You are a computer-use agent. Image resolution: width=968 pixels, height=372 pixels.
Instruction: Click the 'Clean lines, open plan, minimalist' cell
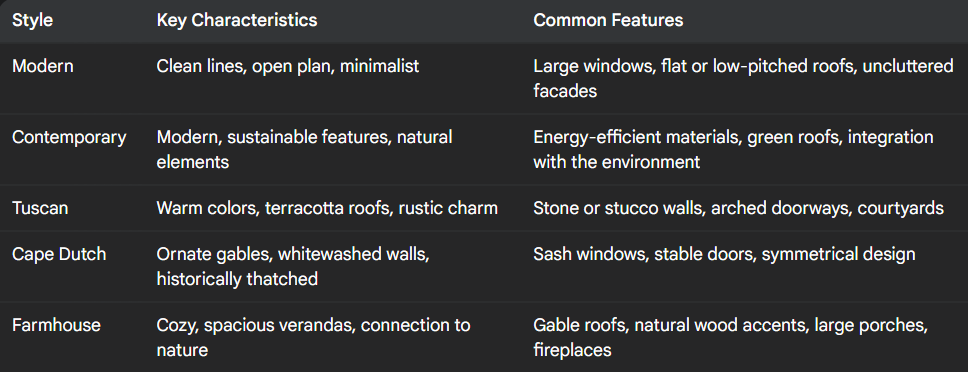point(288,66)
